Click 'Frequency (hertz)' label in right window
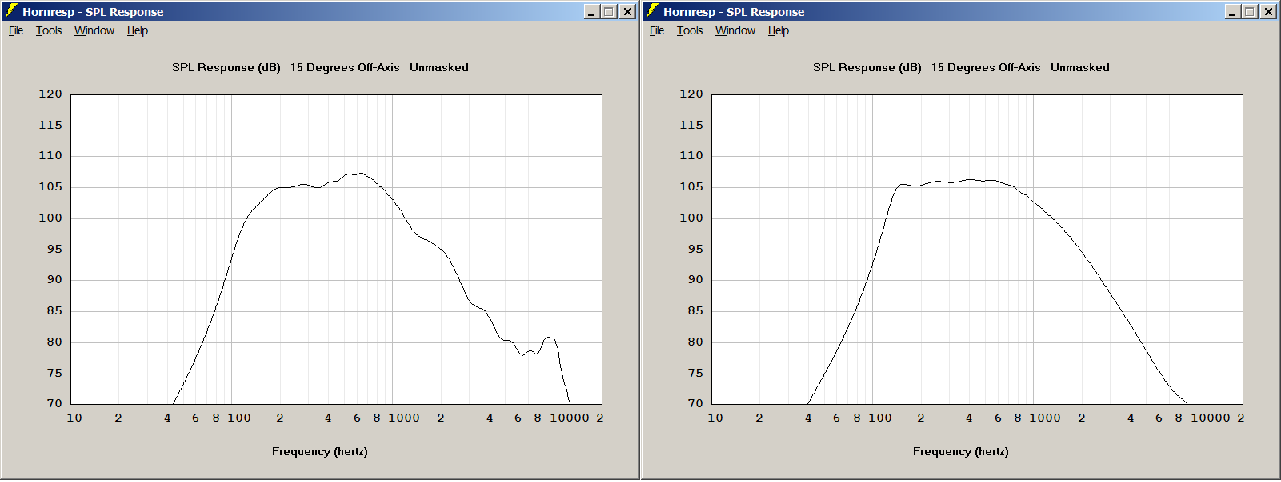 tap(961, 452)
